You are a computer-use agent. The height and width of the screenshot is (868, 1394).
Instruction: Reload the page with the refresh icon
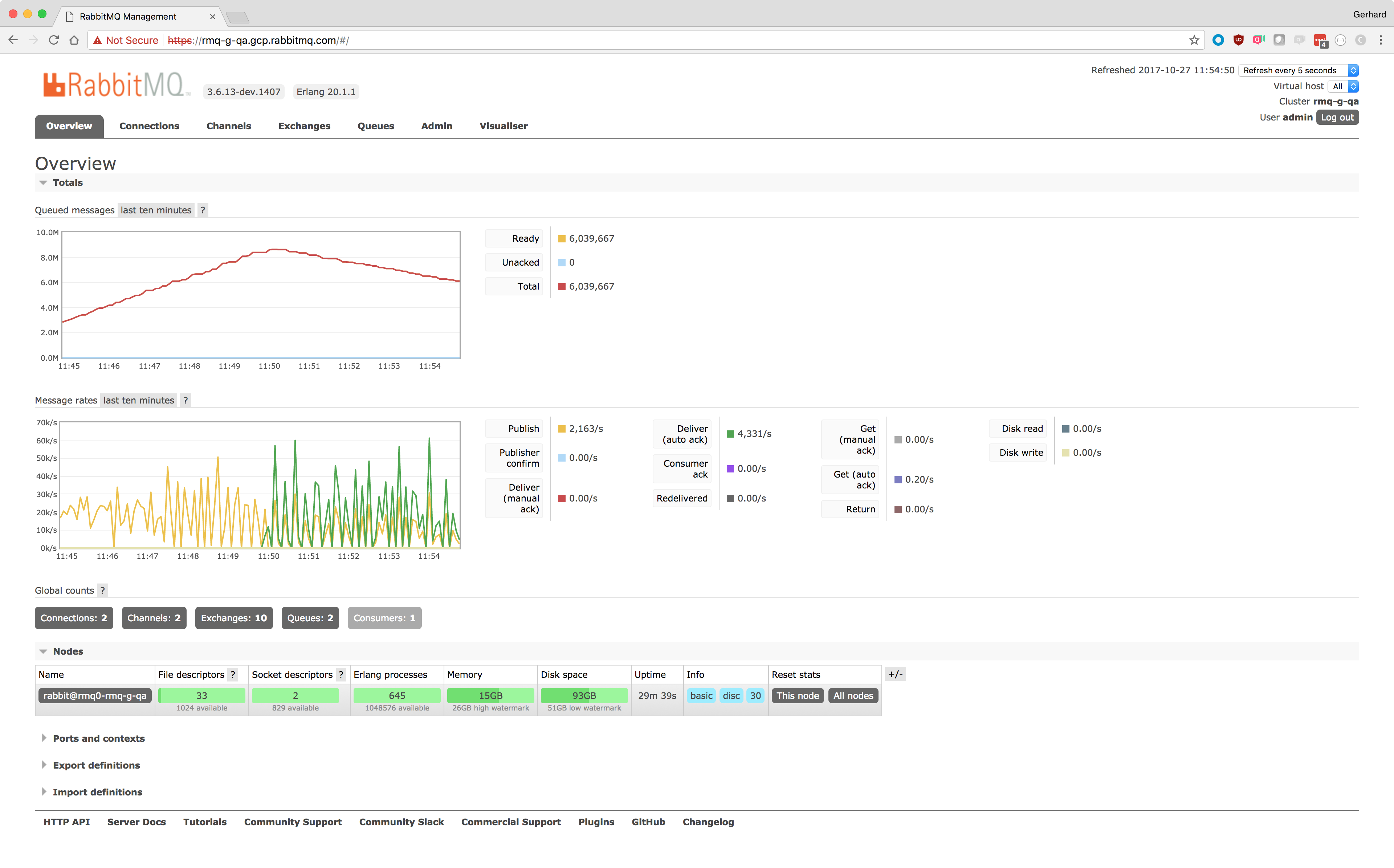coord(54,40)
